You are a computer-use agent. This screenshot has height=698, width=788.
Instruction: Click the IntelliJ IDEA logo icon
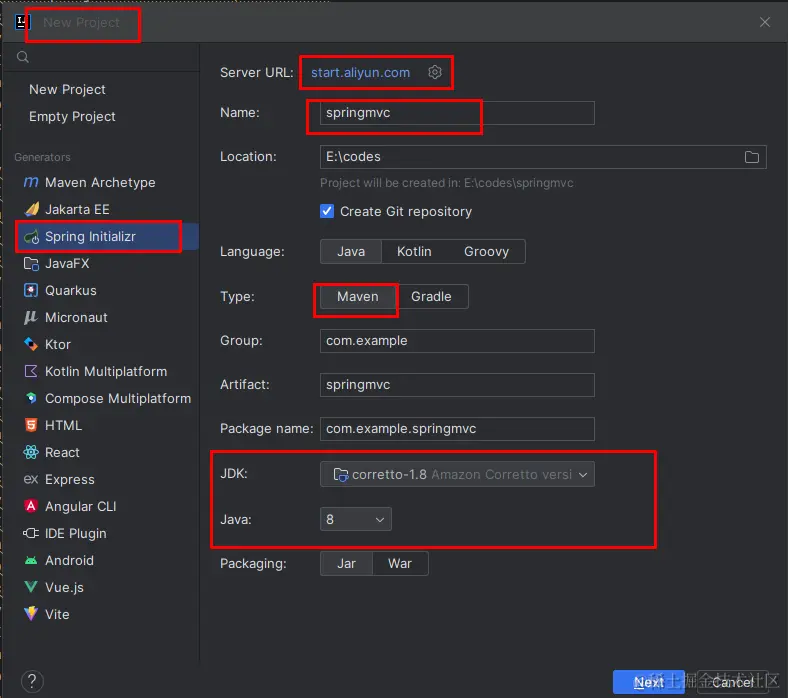point(23,22)
